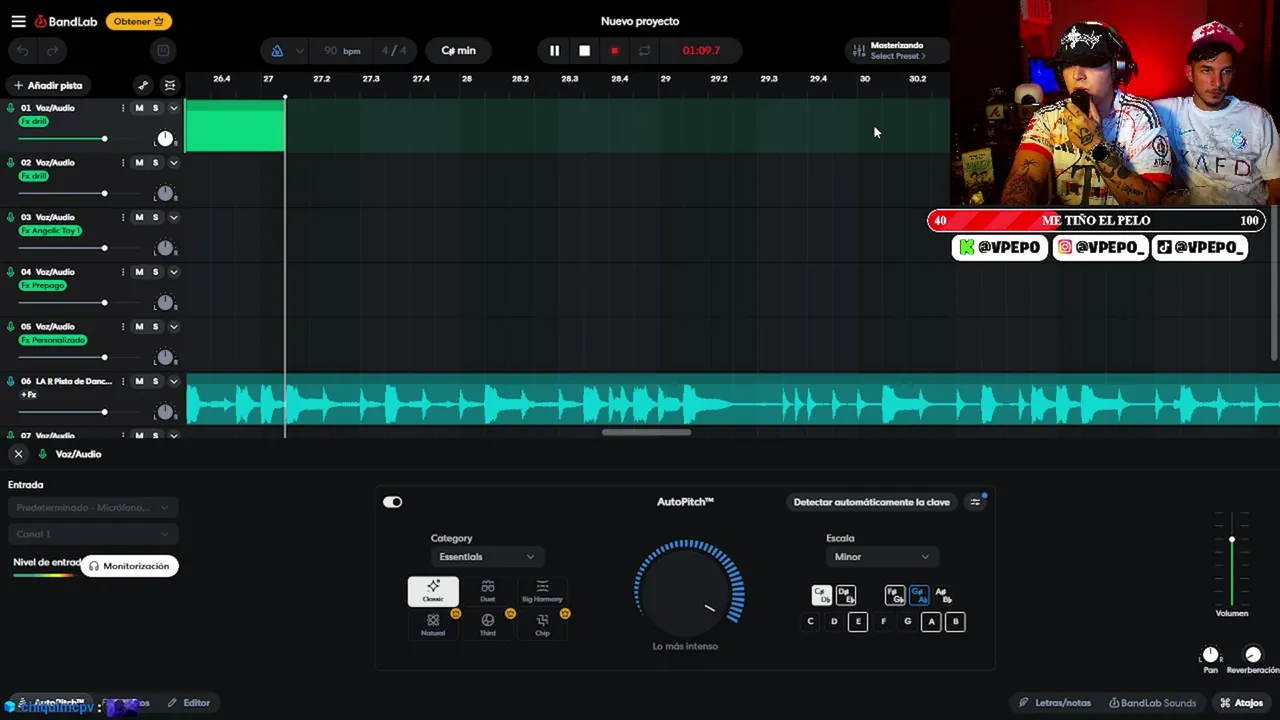Screen dimensions: 1280x720
Task: Mute track 01 Voz/Audio
Action: (139, 108)
